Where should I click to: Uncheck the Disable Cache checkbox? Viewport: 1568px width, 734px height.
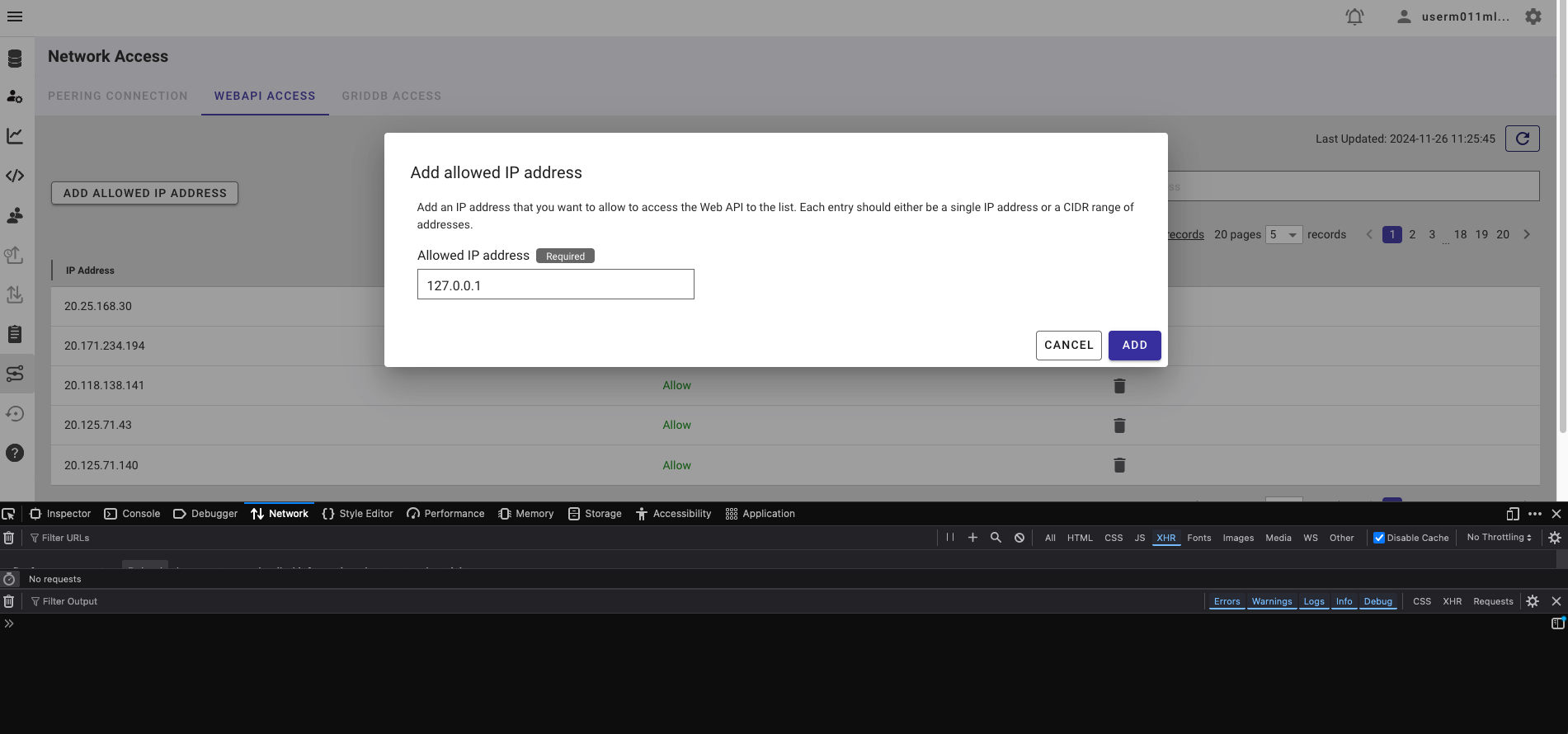pos(1378,538)
